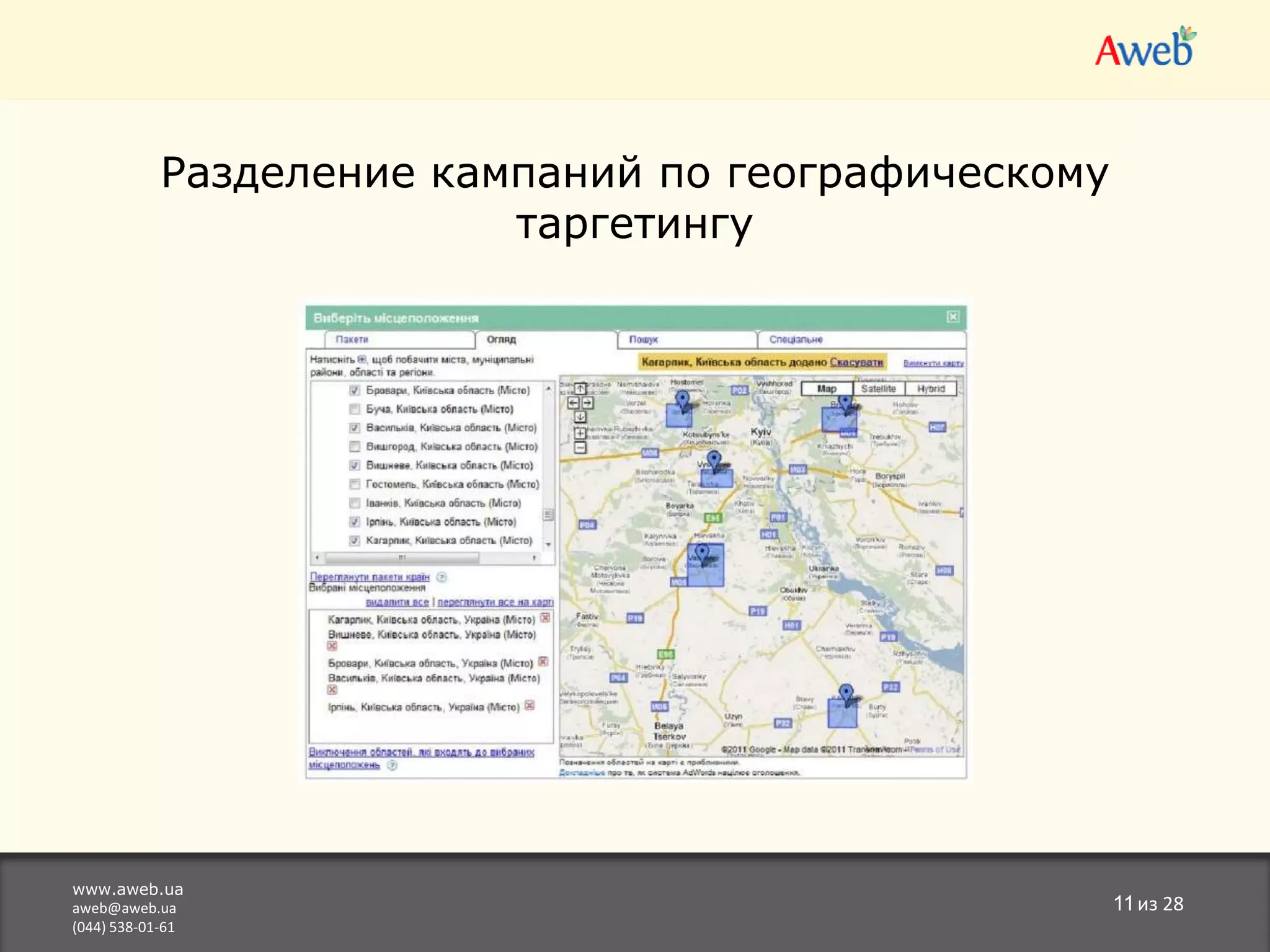This screenshot has height=952, width=1270.
Task: Remove Ірпінь from selected locations
Action: click(x=530, y=705)
